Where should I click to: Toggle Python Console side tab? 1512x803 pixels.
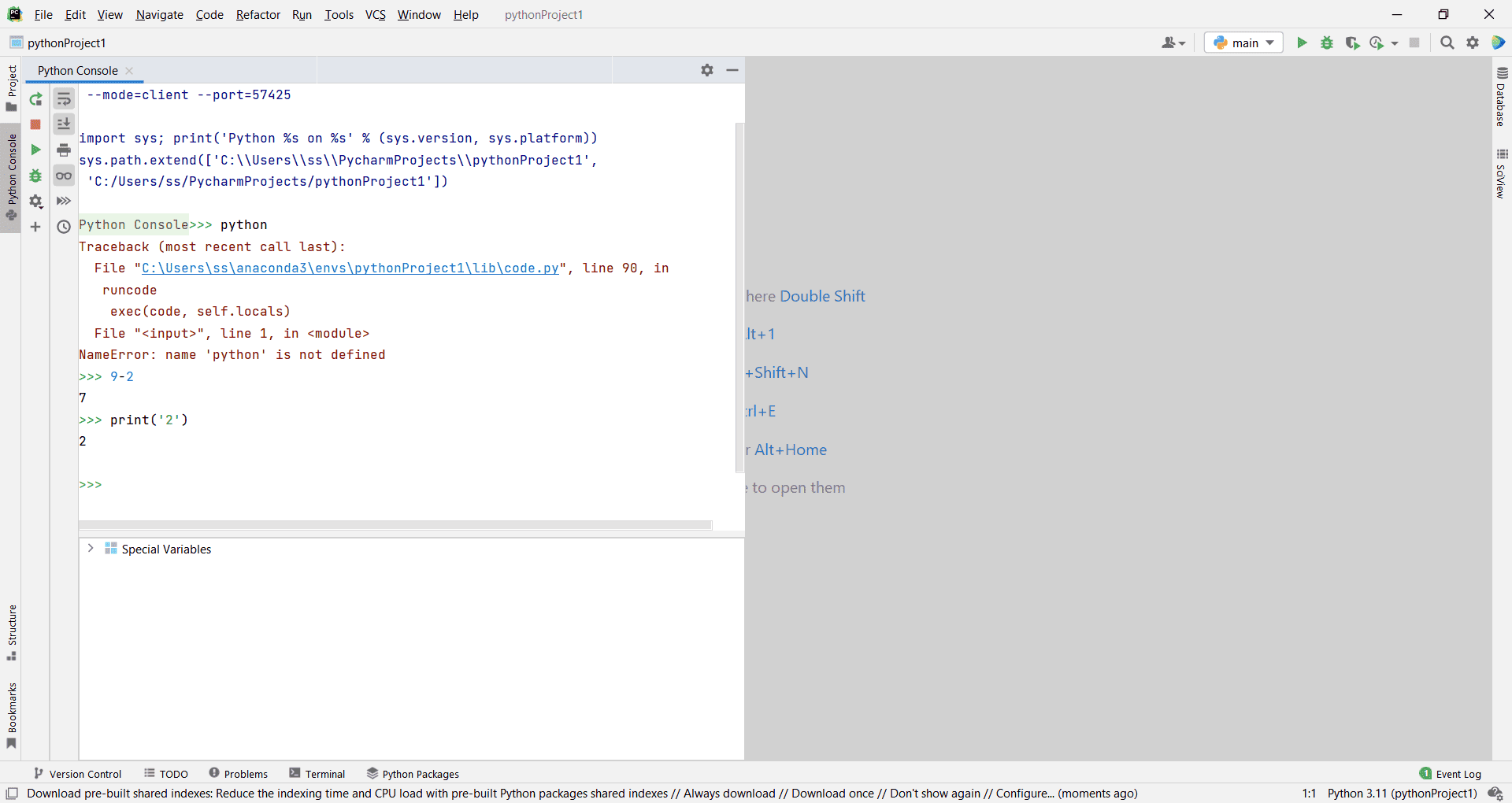click(x=11, y=178)
